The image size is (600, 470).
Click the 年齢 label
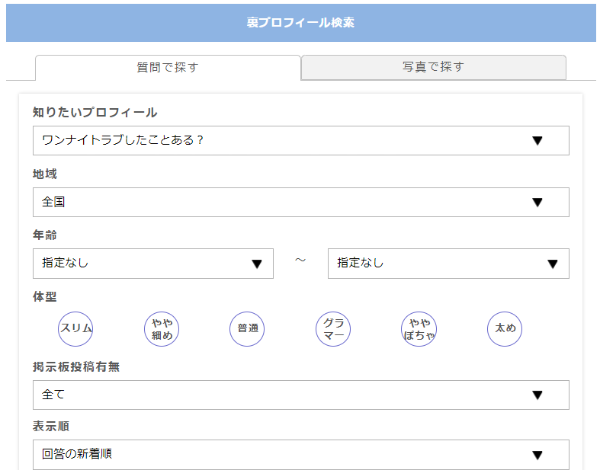pos(45,235)
